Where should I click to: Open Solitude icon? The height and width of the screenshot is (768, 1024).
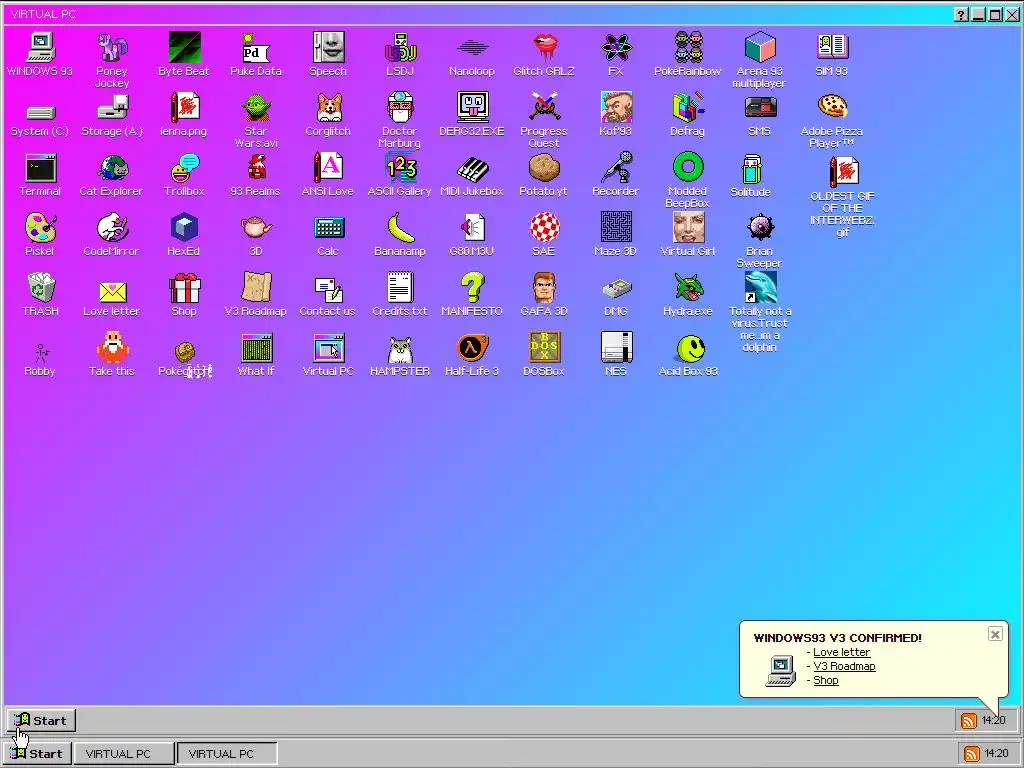pos(752,169)
